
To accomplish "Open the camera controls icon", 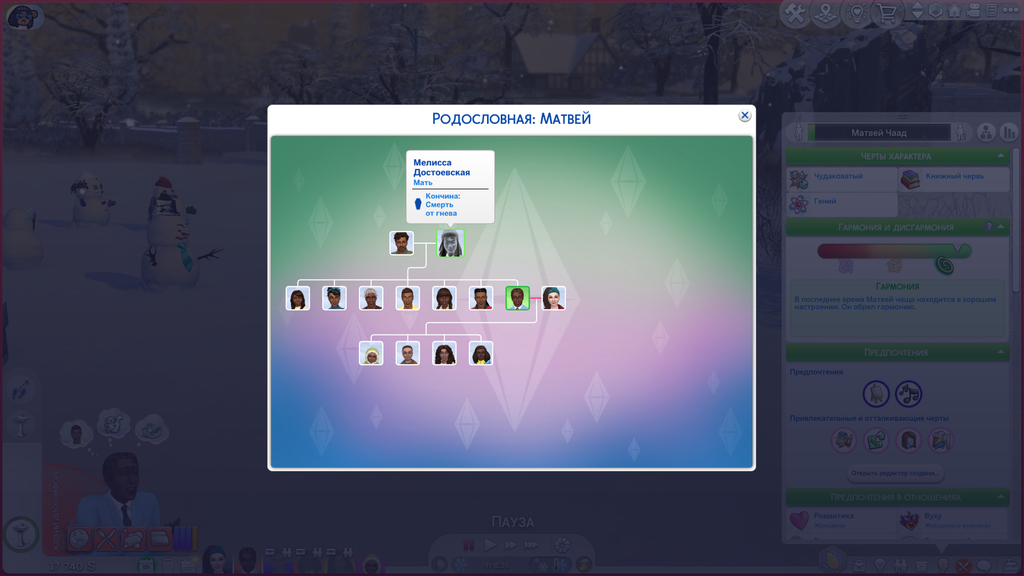I will coord(973,10).
